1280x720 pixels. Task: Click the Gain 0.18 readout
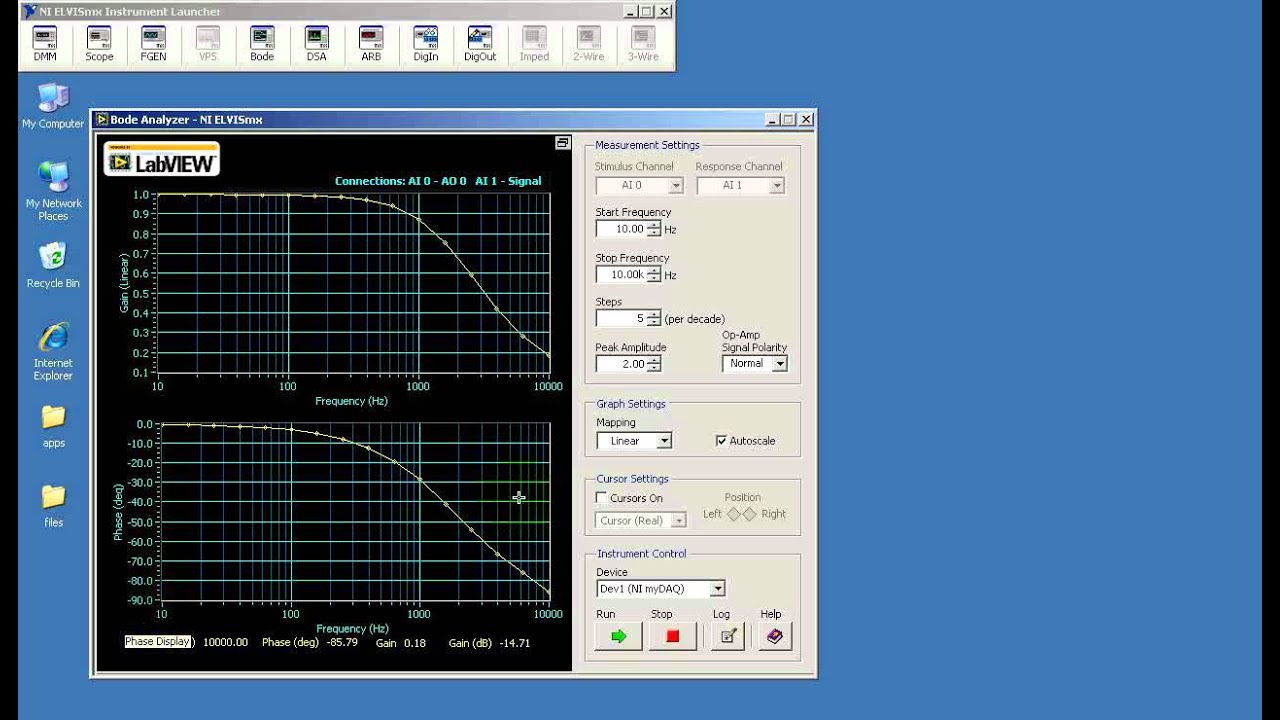pos(401,643)
